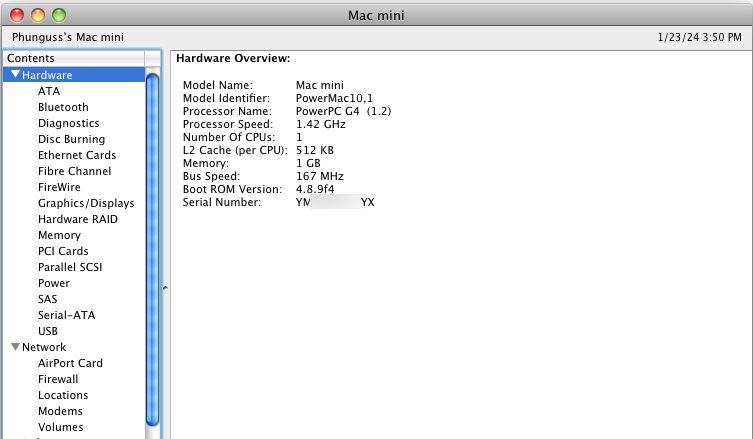Select Parallel SCSI entry

(70, 267)
